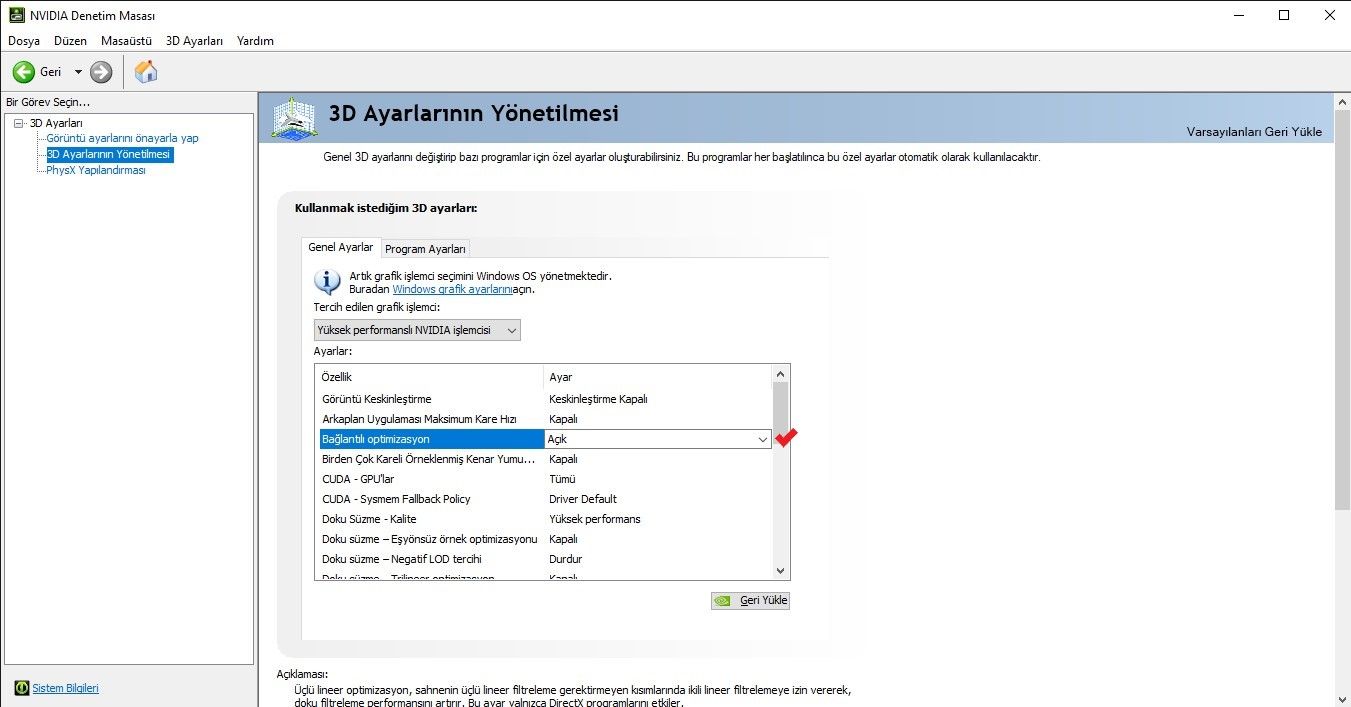
Task: Open the Masaüstü menu
Action: (126, 41)
